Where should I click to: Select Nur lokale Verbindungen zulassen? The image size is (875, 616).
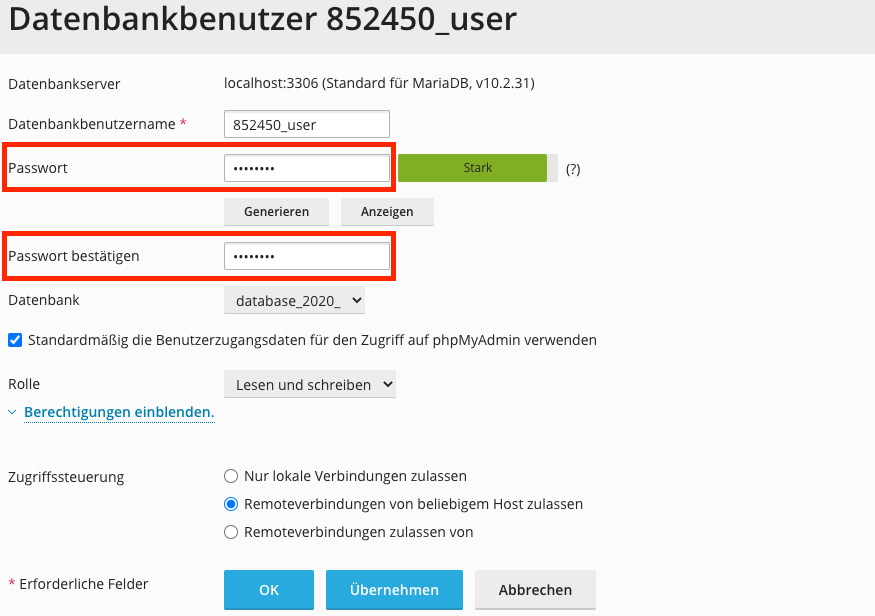click(232, 476)
